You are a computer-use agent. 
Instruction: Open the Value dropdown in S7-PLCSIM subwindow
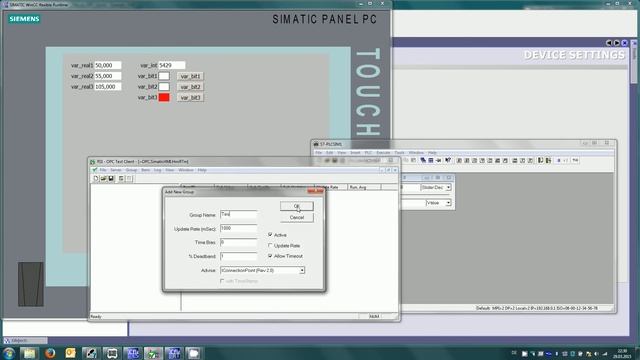point(448,203)
